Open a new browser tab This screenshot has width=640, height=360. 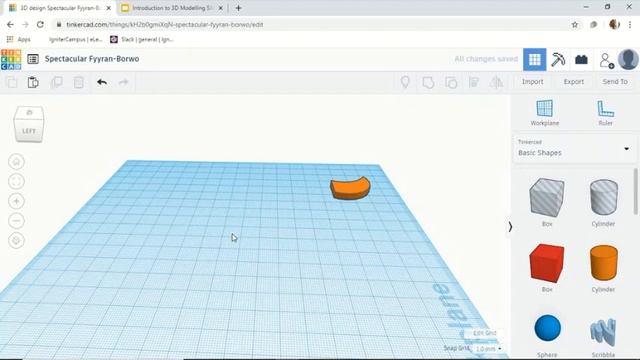[x=238, y=8]
